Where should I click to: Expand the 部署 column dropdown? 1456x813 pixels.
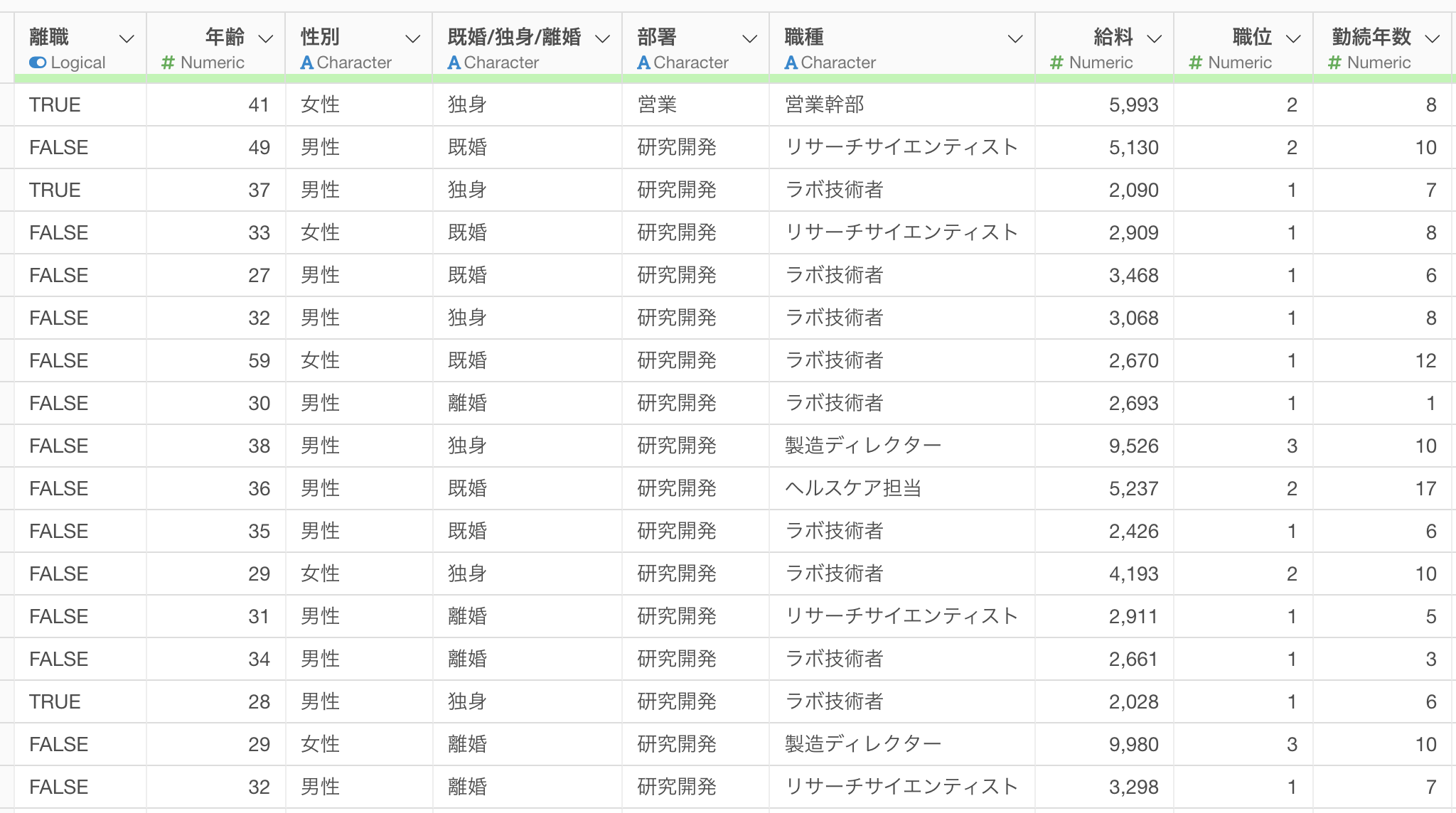pyautogui.click(x=749, y=38)
